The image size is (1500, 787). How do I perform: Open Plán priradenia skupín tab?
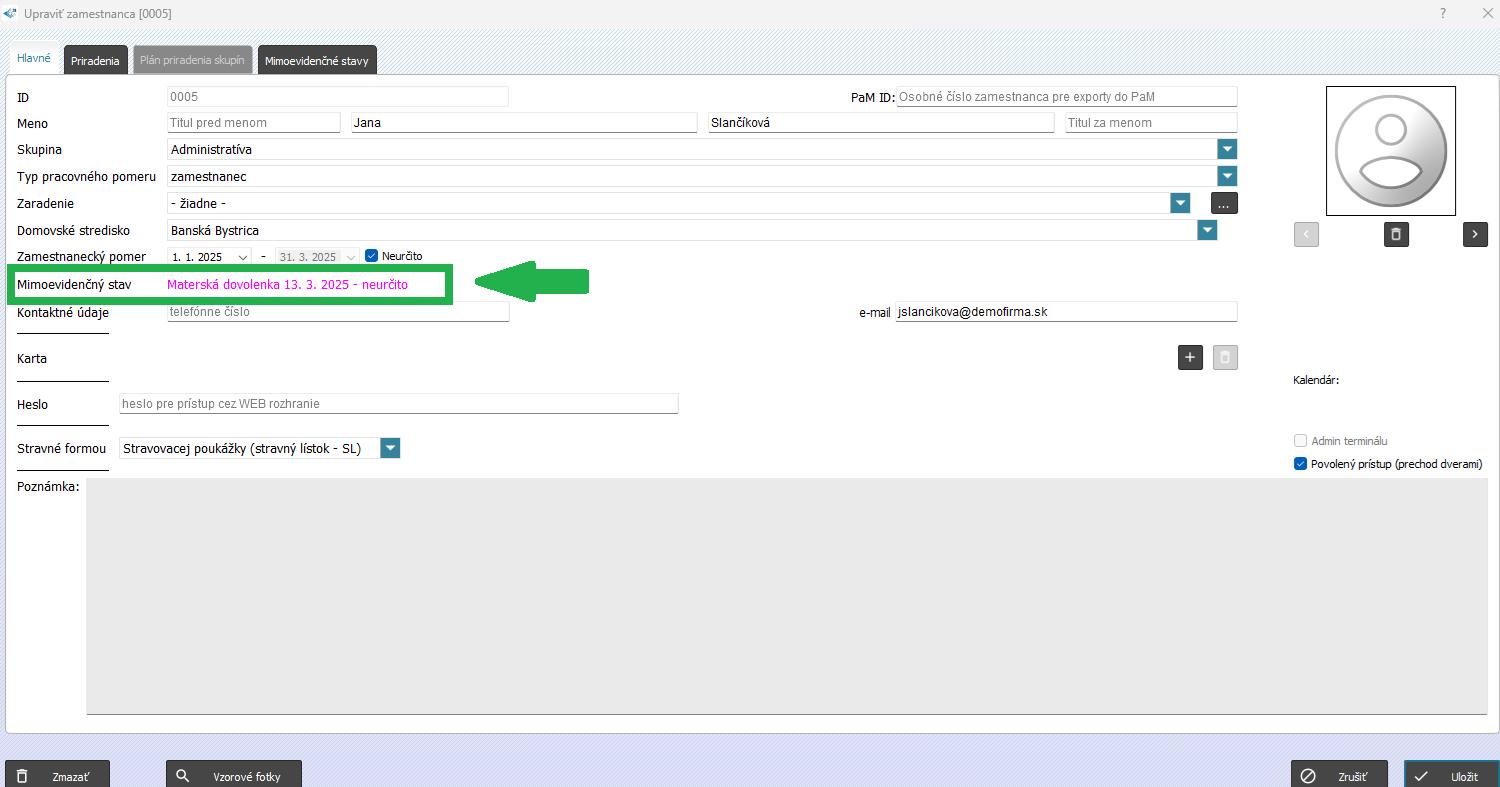[192, 60]
